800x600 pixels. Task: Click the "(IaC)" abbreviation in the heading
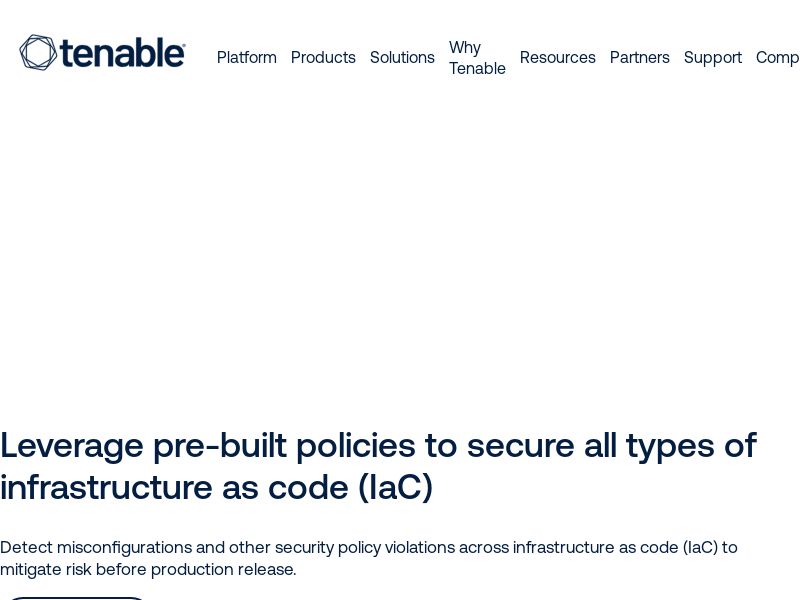[395, 487]
